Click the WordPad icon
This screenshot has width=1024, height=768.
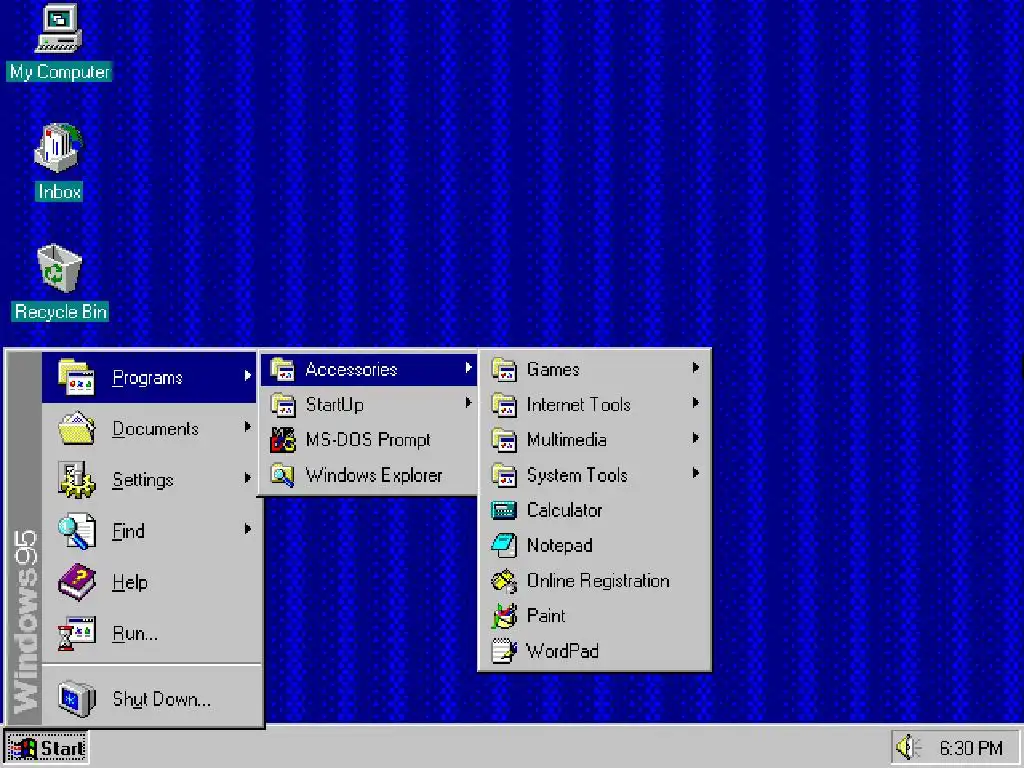(x=504, y=651)
